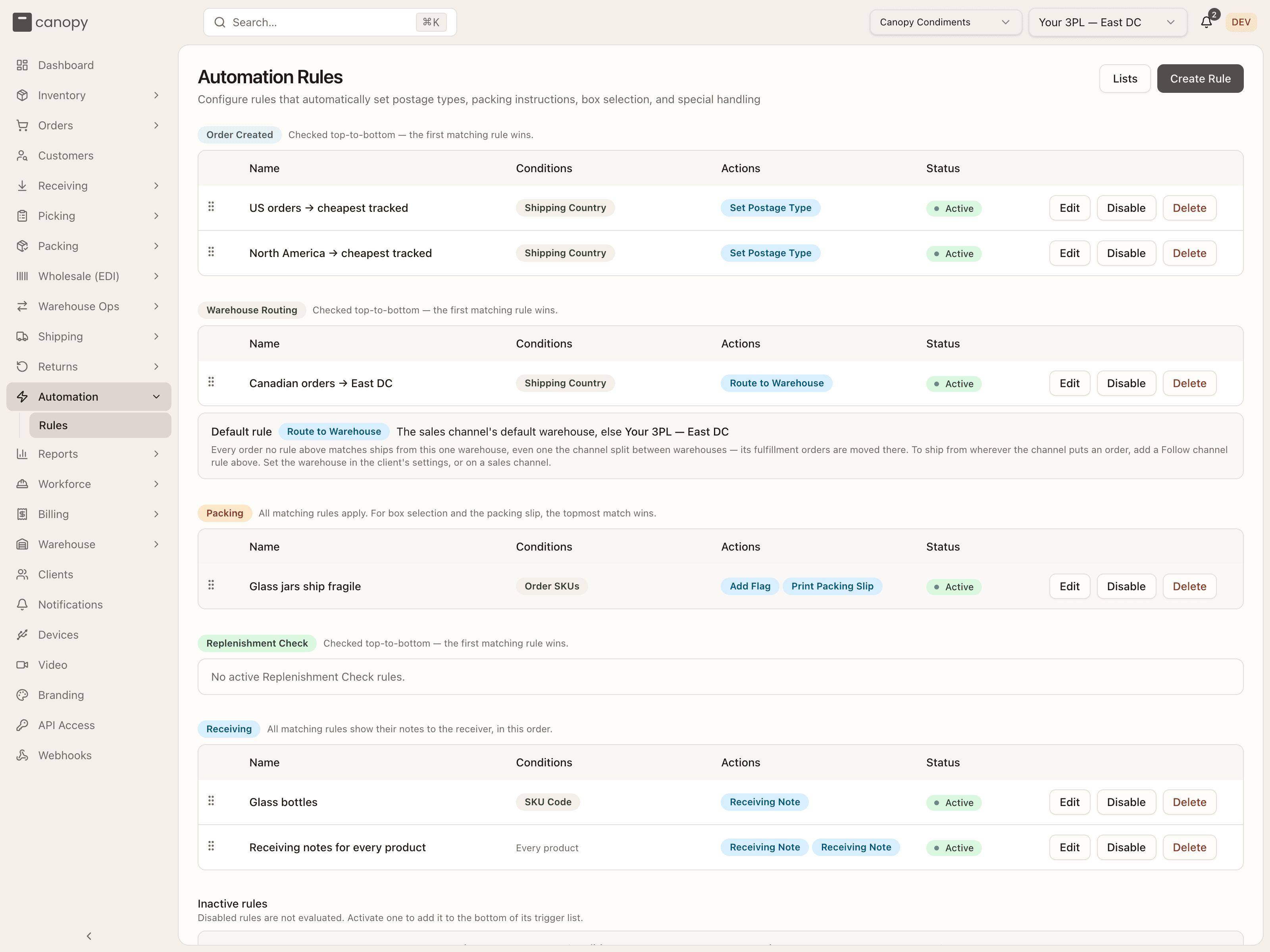Edit Receiving notes for every product rule
Viewport: 1270px width, 952px height.
tap(1069, 848)
